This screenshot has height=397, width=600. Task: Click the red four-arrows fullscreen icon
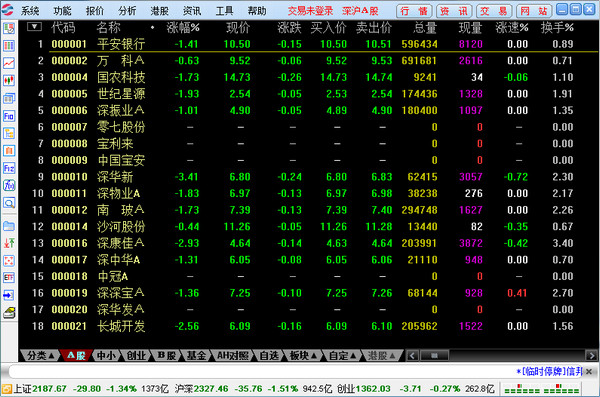pyautogui.click(x=9, y=261)
